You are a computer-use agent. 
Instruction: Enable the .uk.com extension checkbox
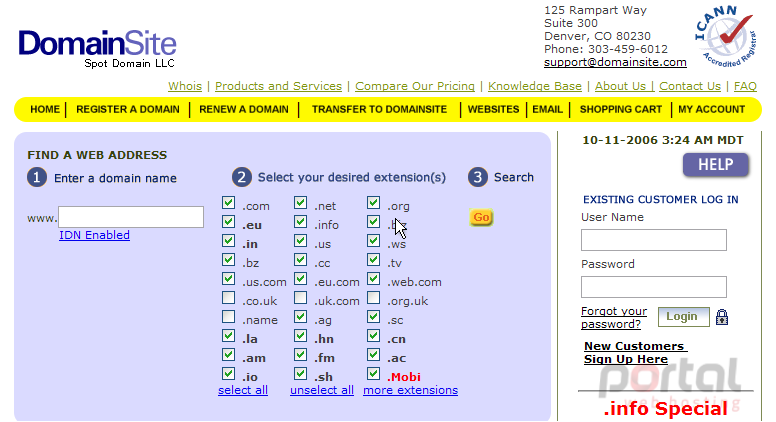click(x=300, y=297)
